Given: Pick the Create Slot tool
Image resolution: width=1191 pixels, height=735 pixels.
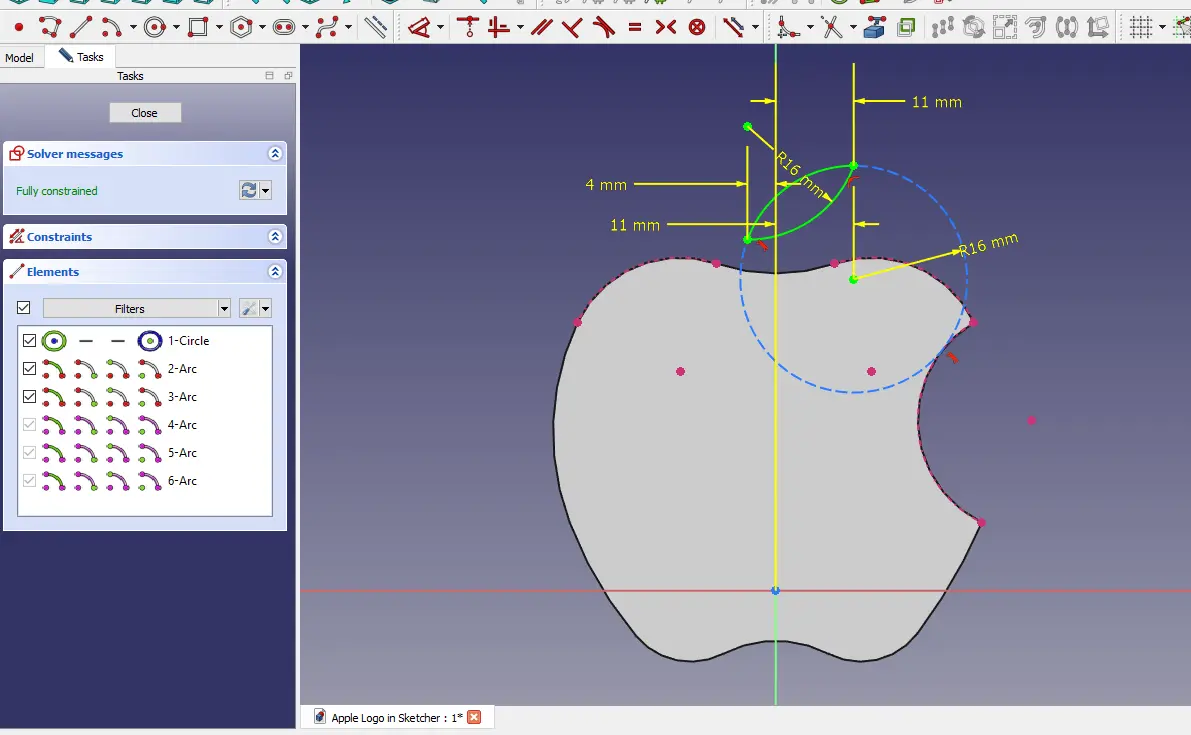Looking at the screenshot, I should click(x=283, y=27).
